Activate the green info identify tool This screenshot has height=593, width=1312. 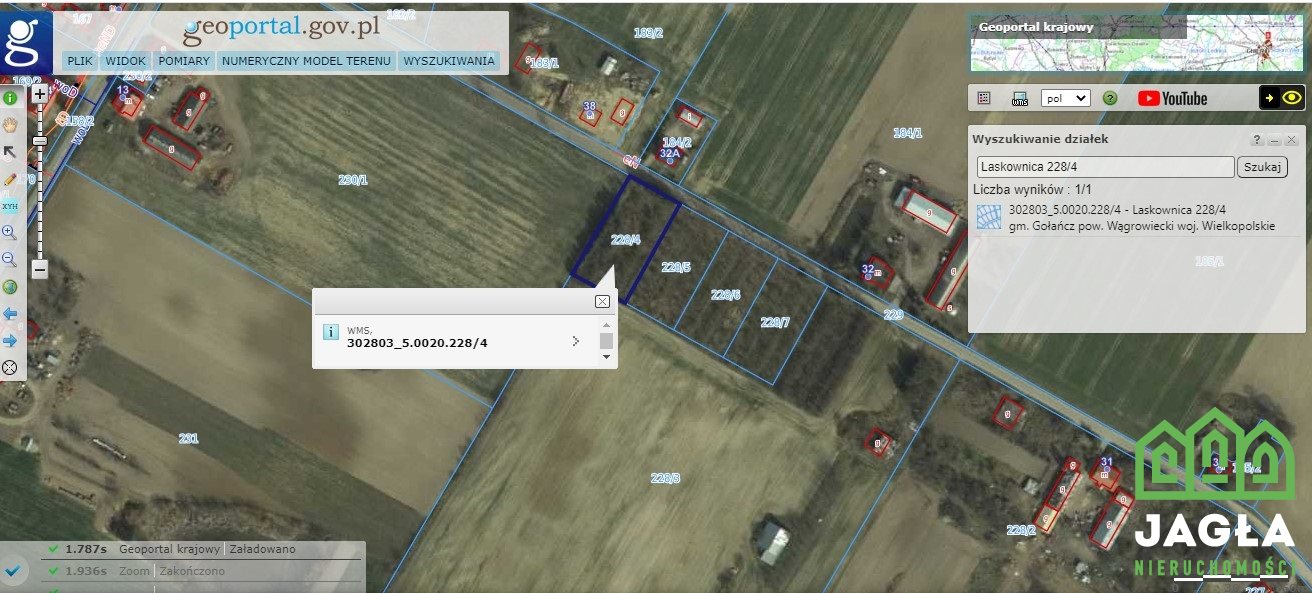coord(10,98)
